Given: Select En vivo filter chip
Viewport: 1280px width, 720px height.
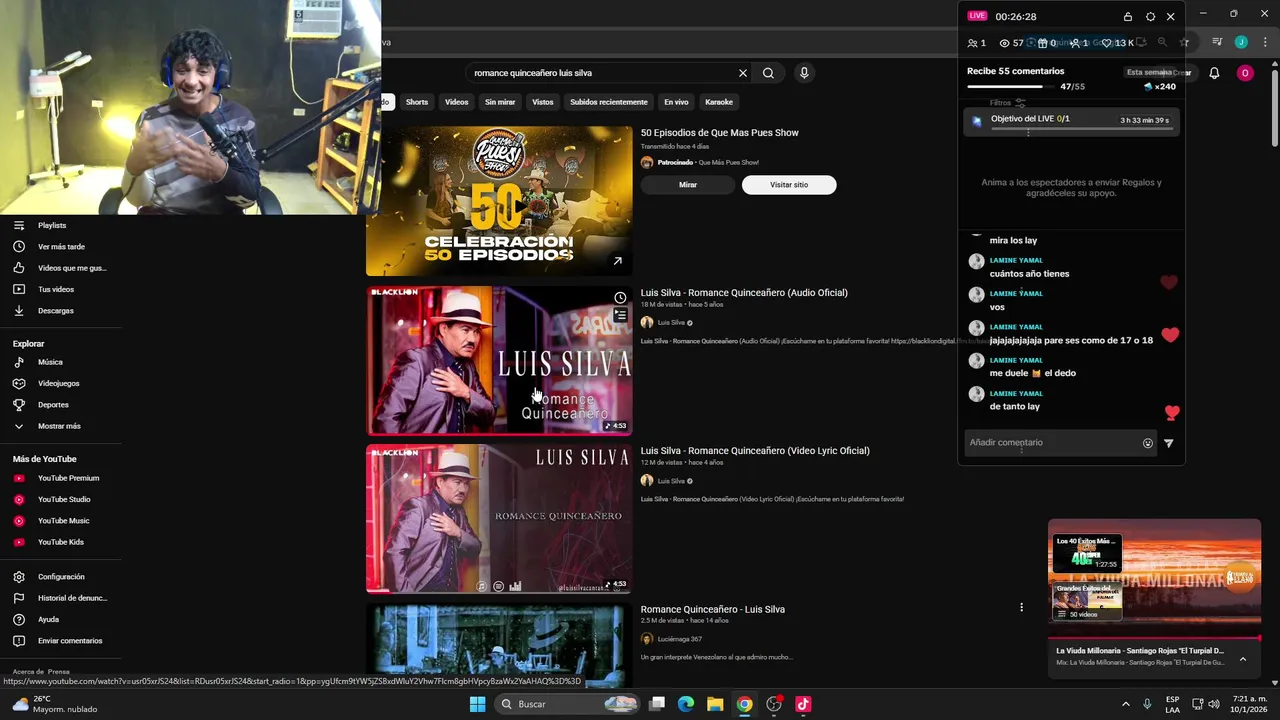Looking at the screenshot, I should (x=676, y=102).
